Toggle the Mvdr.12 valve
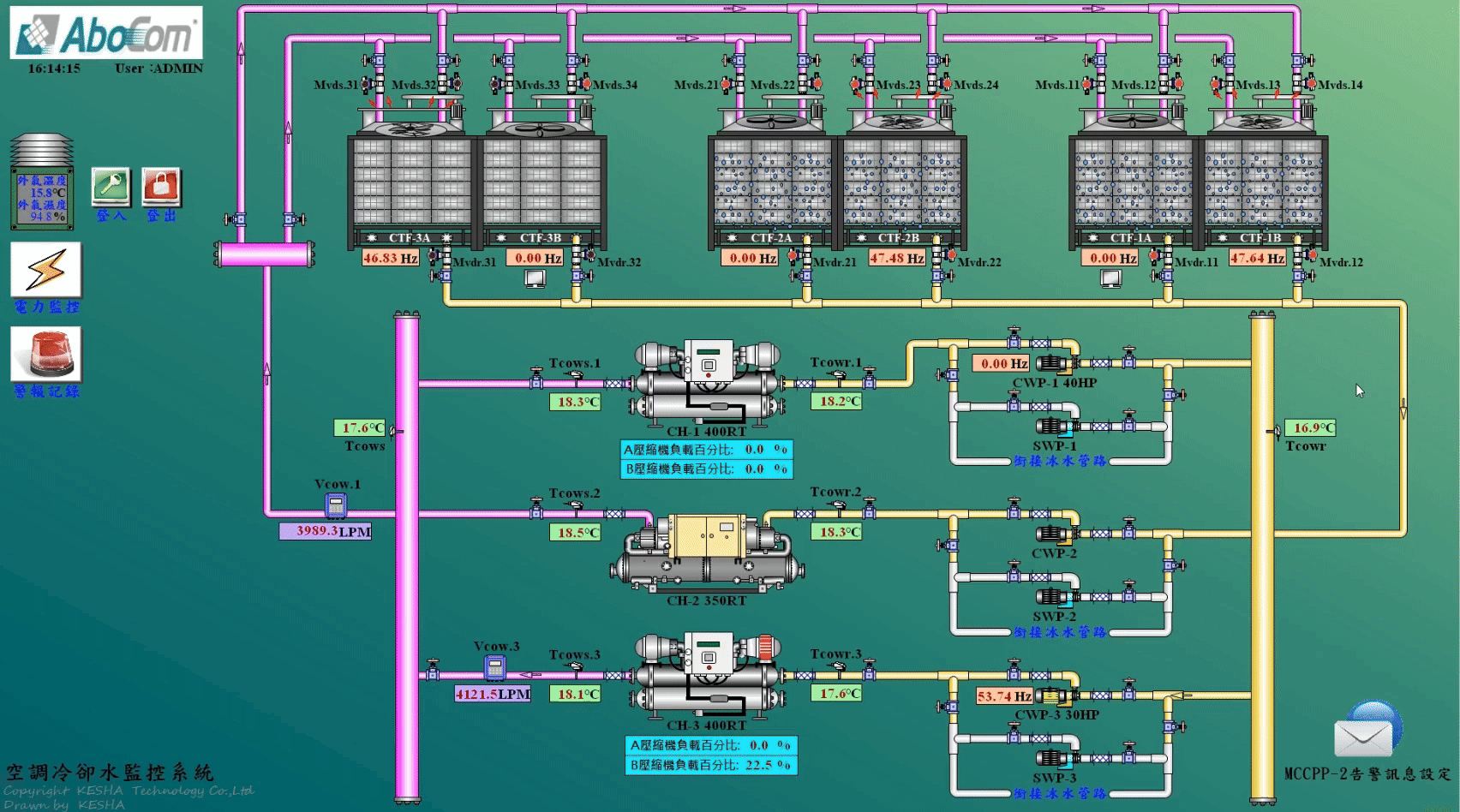 pyautogui.click(x=1310, y=255)
